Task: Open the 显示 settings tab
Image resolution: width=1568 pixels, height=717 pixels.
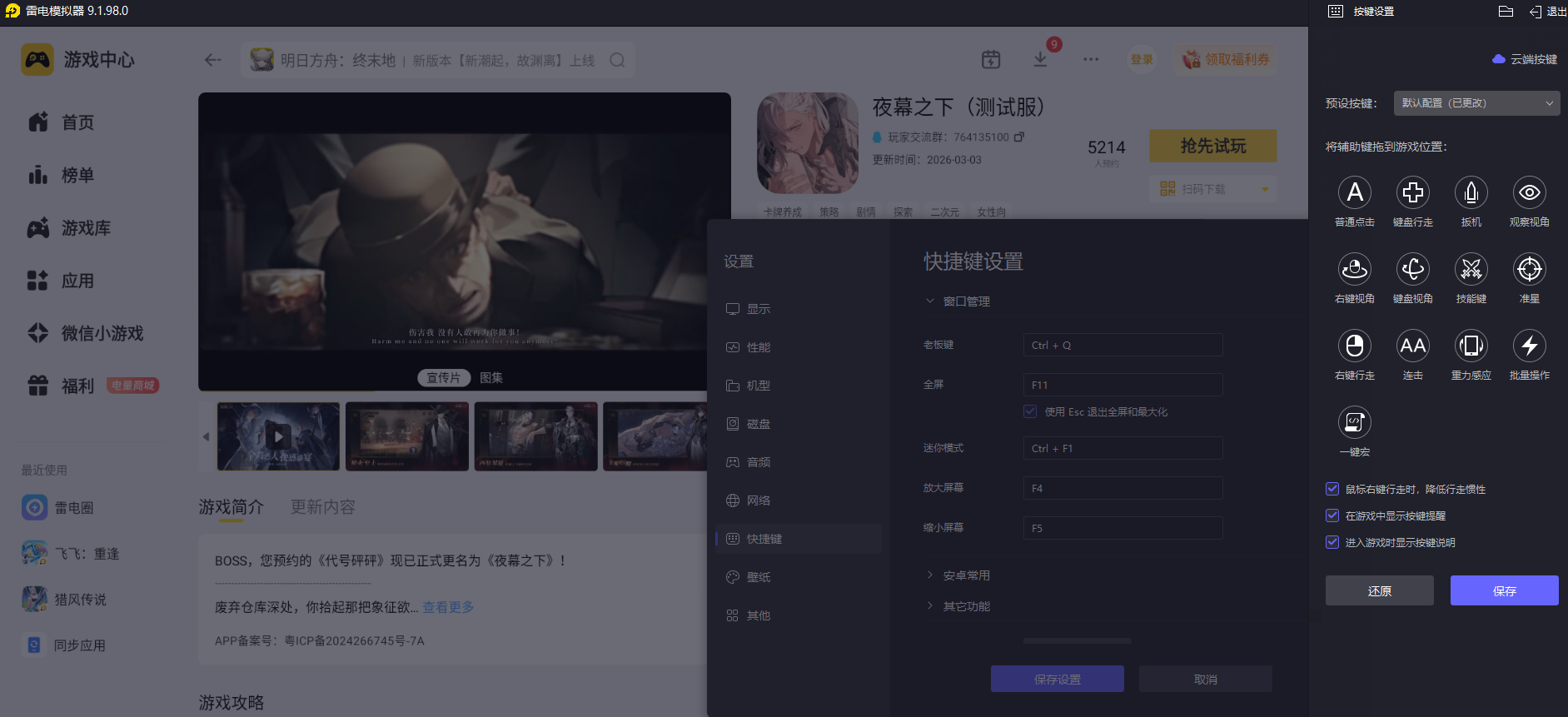Action: coord(799,309)
